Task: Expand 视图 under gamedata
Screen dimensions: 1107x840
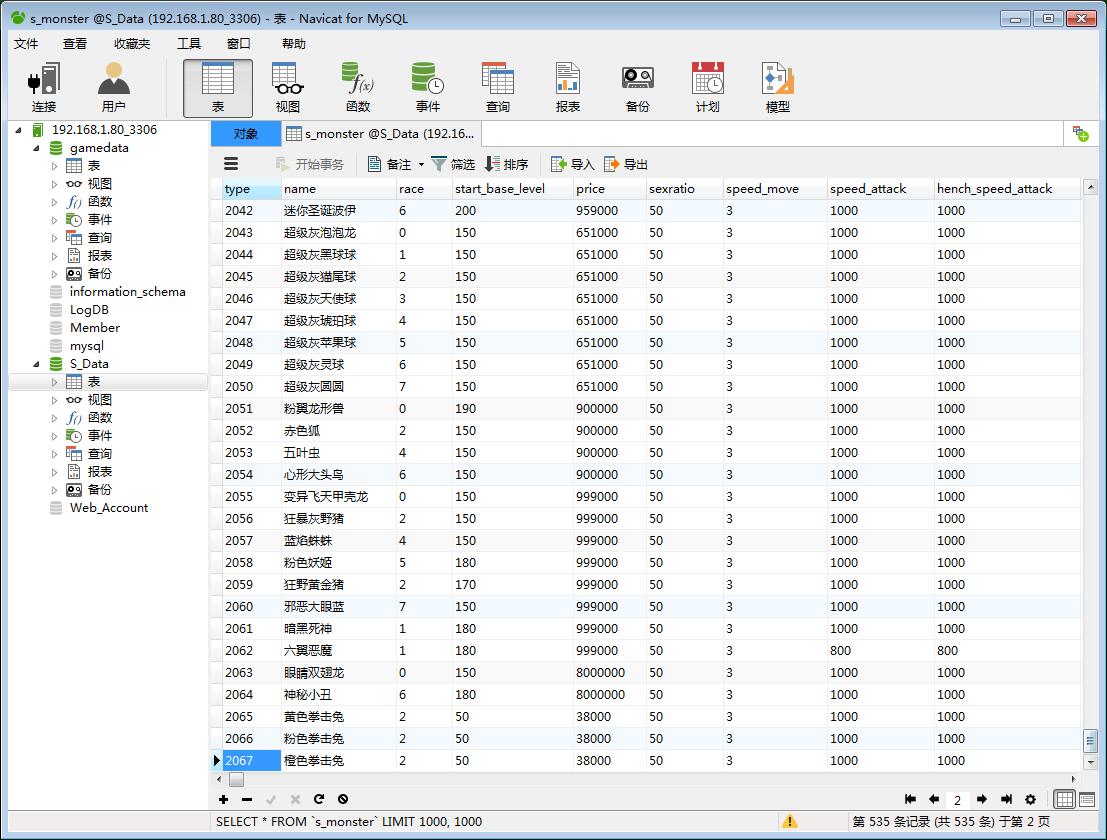Action: (54, 184)
